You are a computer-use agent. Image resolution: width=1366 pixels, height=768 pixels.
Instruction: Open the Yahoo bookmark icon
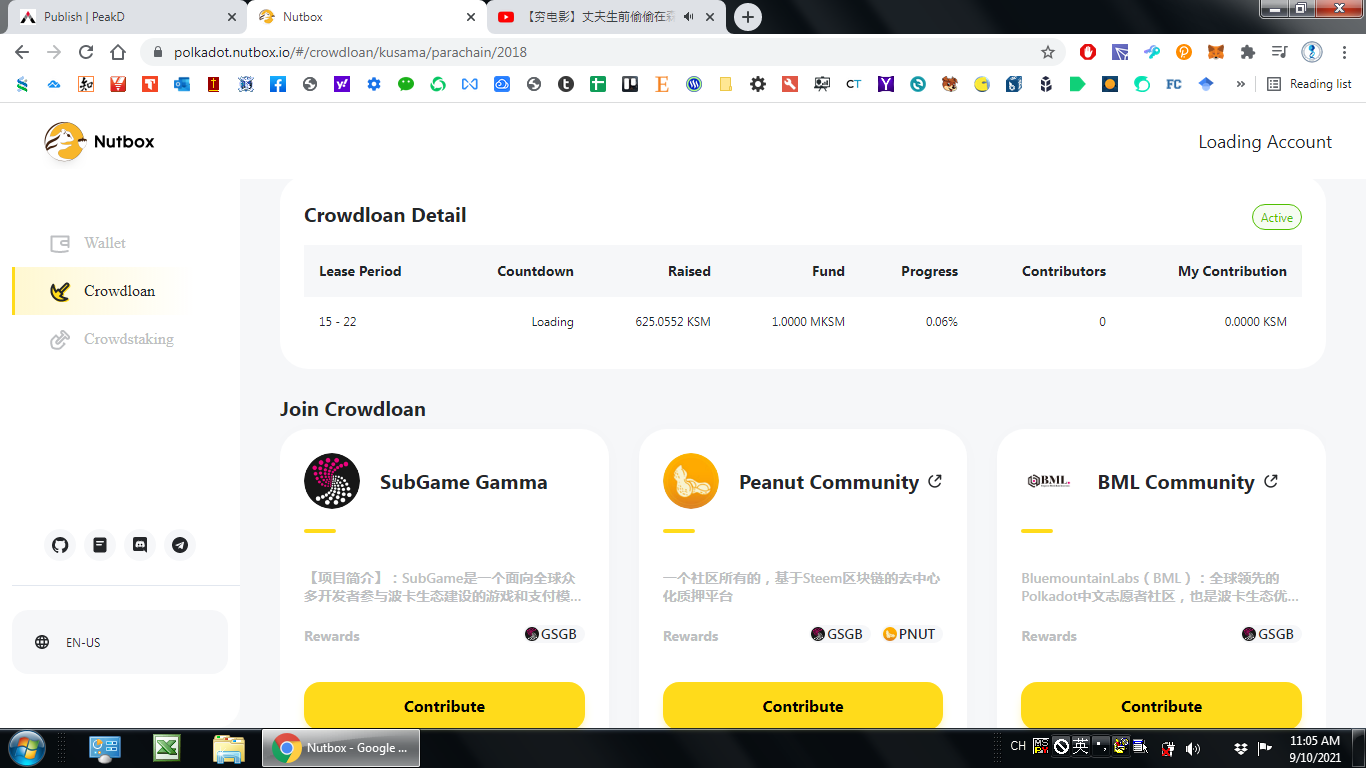pos(342,85)
